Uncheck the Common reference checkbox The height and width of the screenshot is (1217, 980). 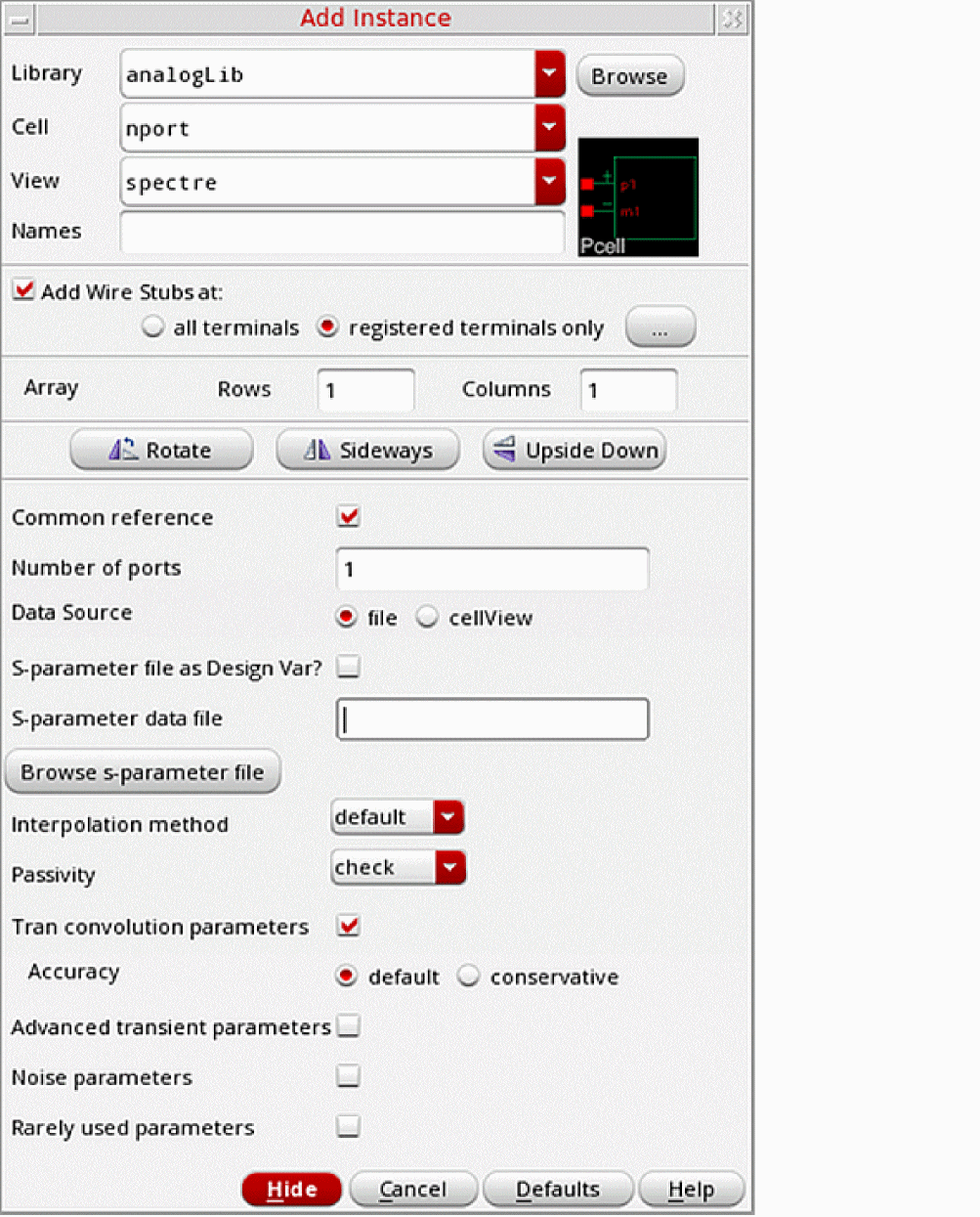pos(348,516)
